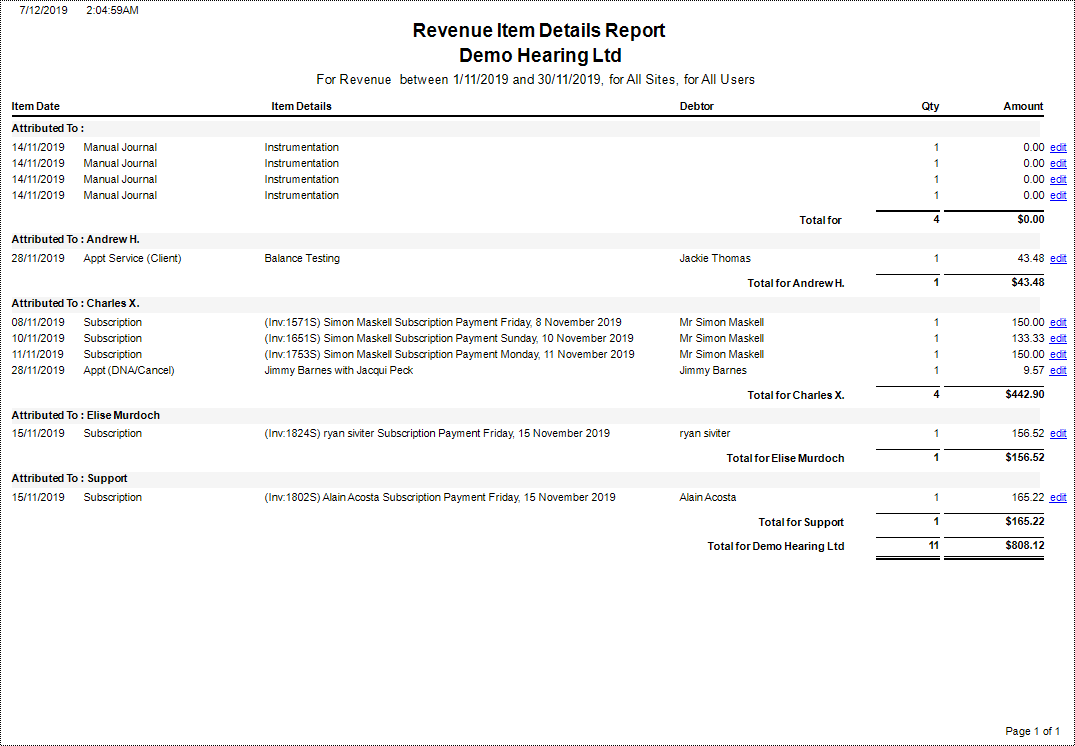Click edit for Inv:1753S subscription row
Viewport: 1075px width, 746px height.
[x=1058, y=354]
